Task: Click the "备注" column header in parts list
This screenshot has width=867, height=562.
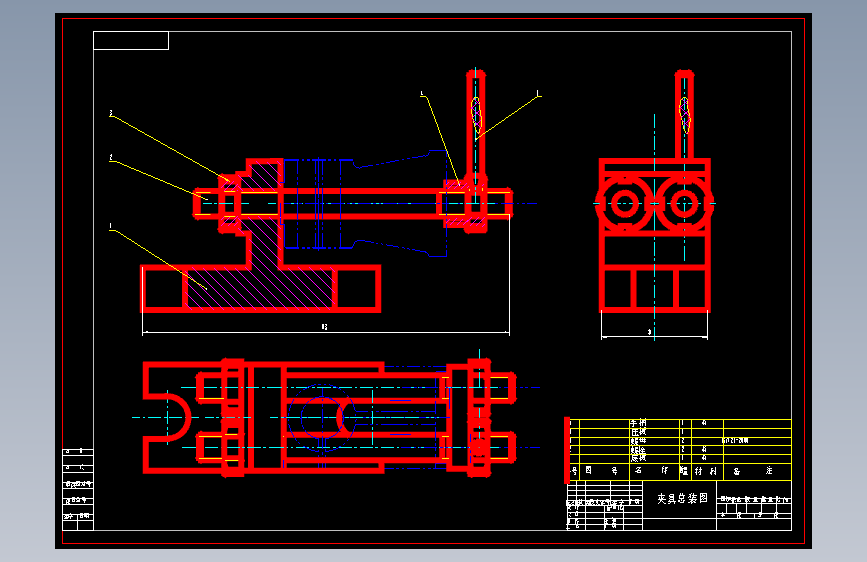Action: (753, 471)
